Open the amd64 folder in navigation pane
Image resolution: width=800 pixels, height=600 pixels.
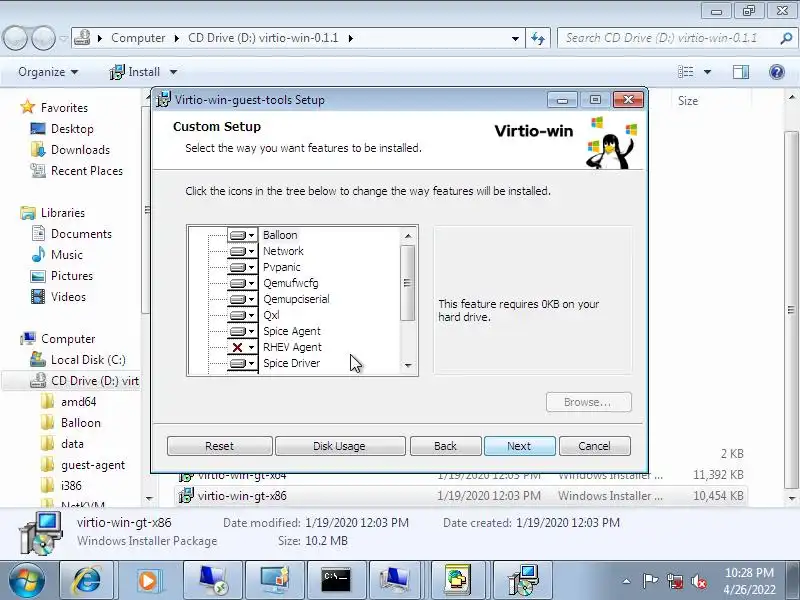(x=78, y=402)
